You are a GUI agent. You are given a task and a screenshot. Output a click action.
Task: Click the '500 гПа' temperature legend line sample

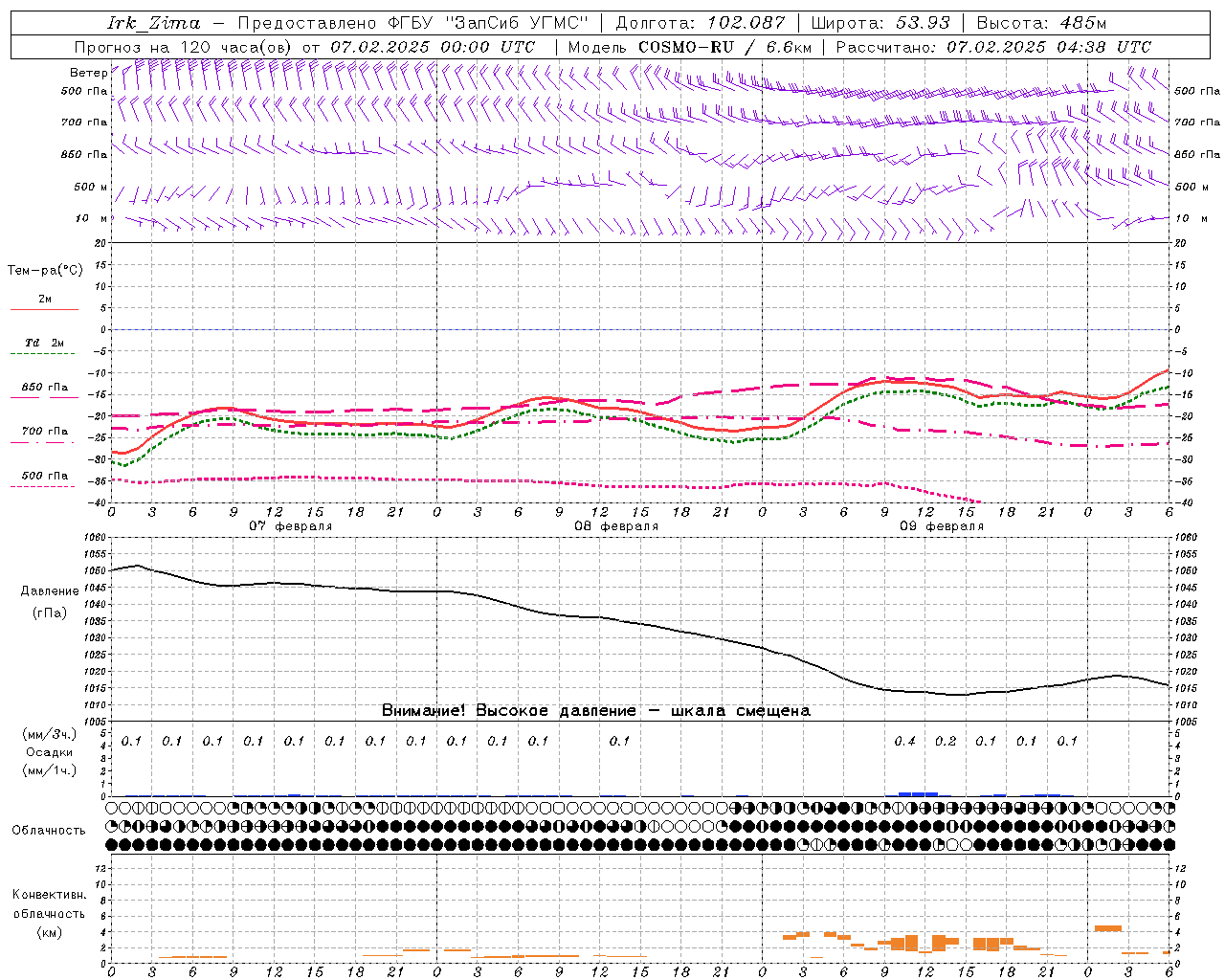43,486
